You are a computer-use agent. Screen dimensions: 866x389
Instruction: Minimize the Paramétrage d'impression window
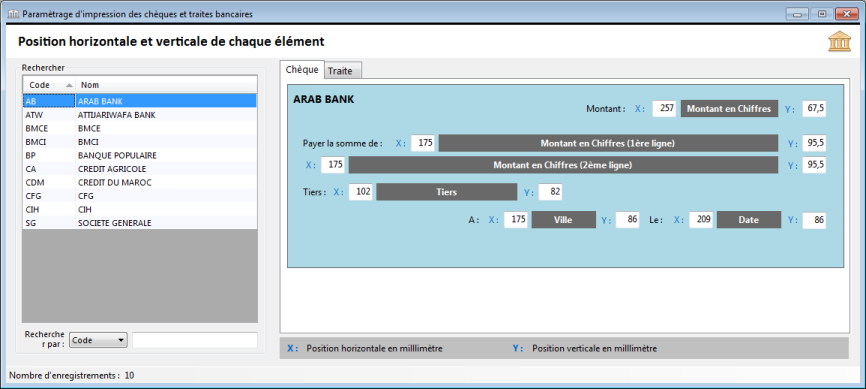point(797,14)
